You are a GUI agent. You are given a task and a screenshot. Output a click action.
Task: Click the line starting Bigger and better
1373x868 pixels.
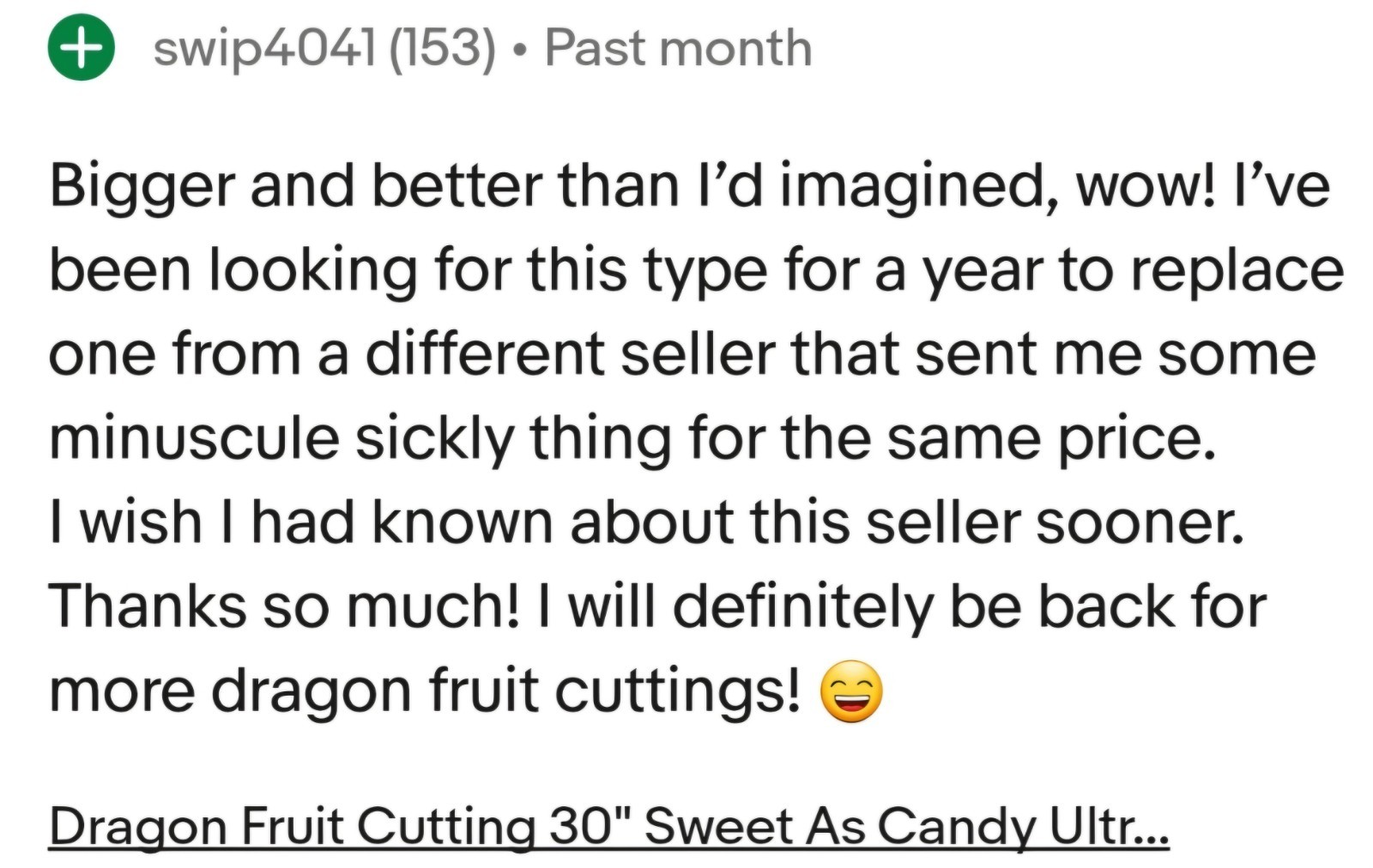pyautogui.click(x=689, y=186)
